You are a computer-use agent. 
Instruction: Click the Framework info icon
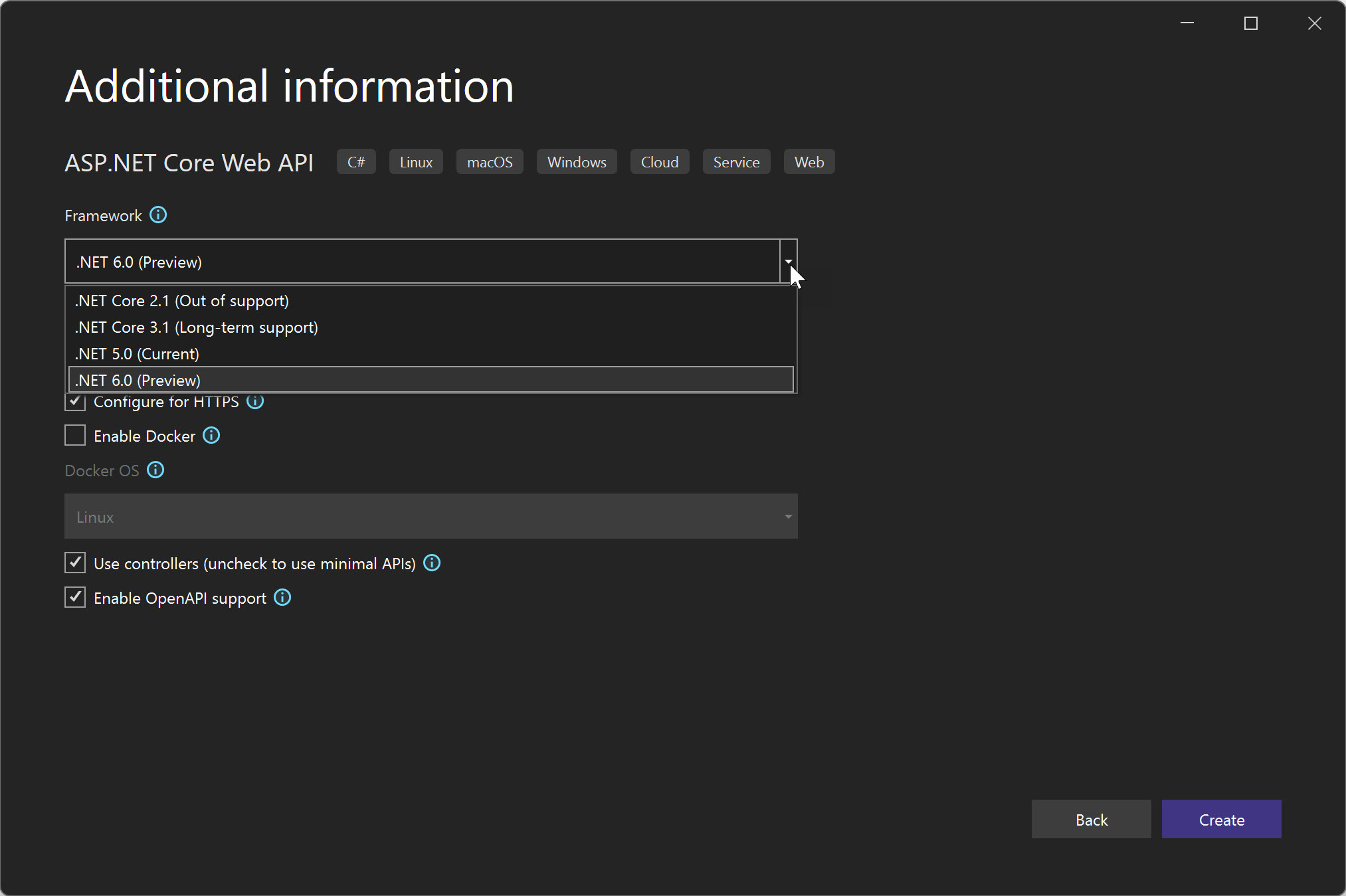point(158,215)
